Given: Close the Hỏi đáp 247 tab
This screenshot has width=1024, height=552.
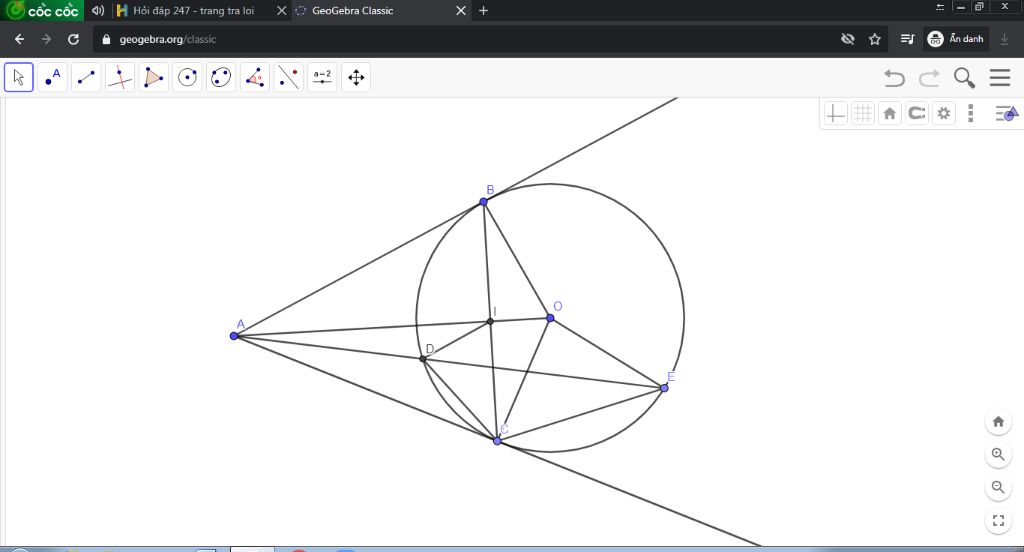Looking at the screenshot, I should 281,11.
